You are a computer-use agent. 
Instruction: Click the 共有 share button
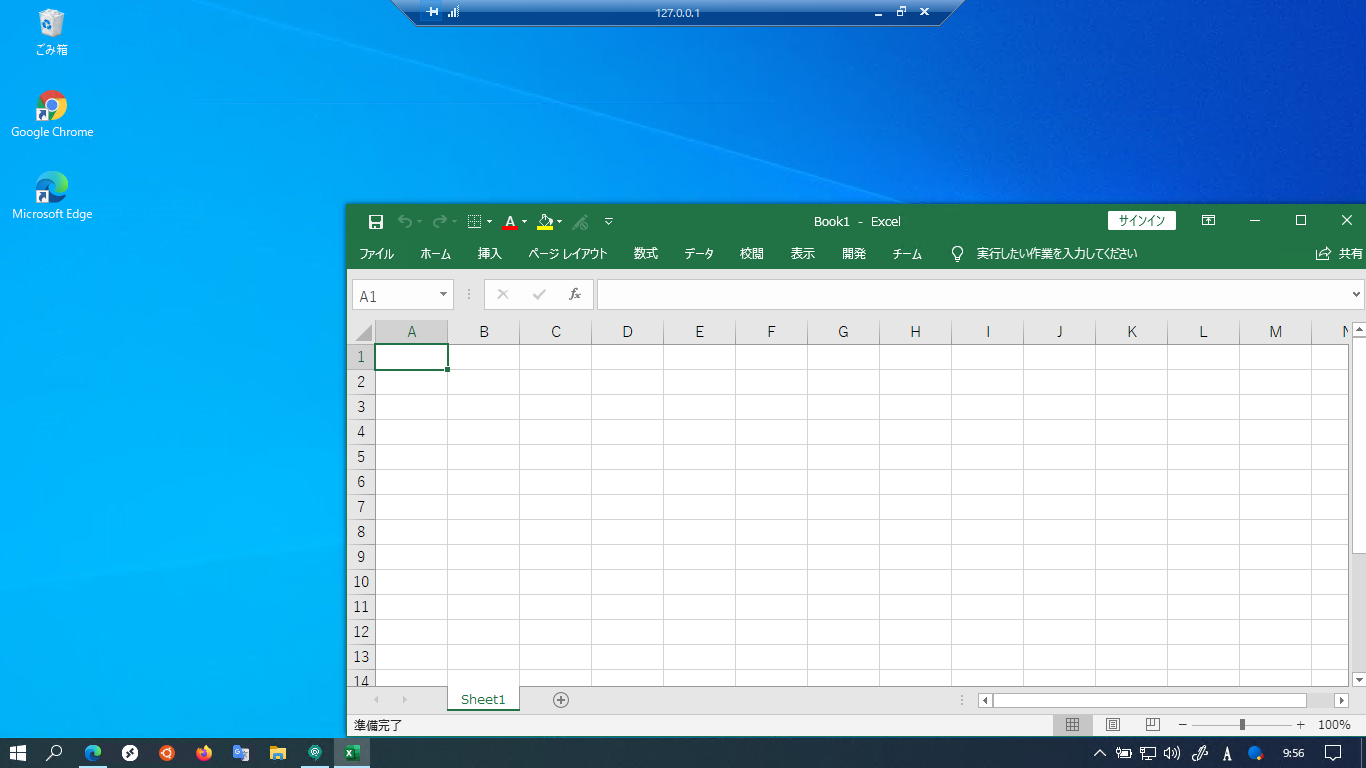pos(1340,254)
